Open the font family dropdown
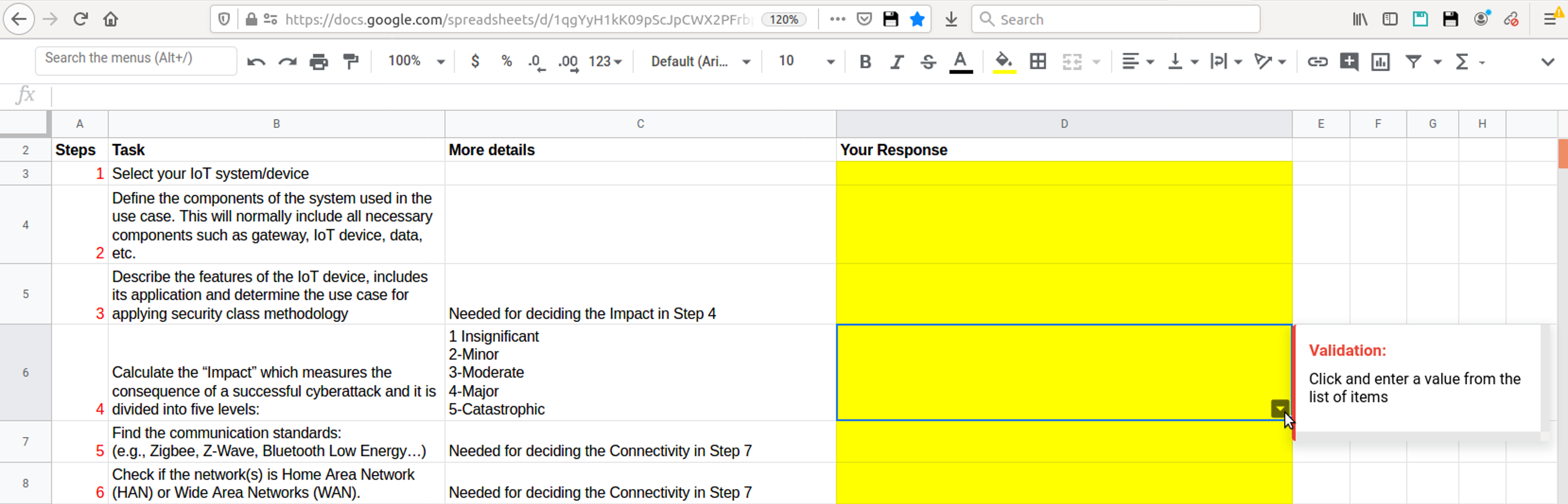The image size is (1568, 504). pyautogui.click(x=700, y=61)
